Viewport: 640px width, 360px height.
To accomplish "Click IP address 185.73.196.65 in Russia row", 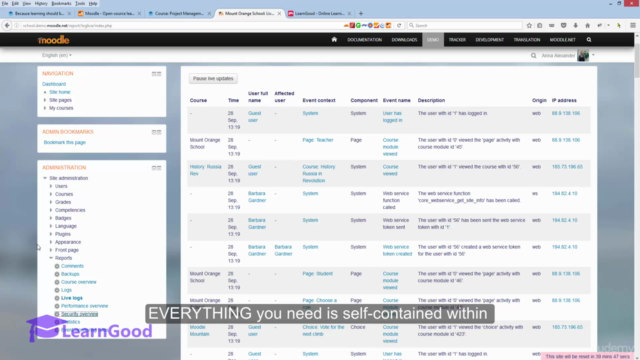I will point(567,167).
